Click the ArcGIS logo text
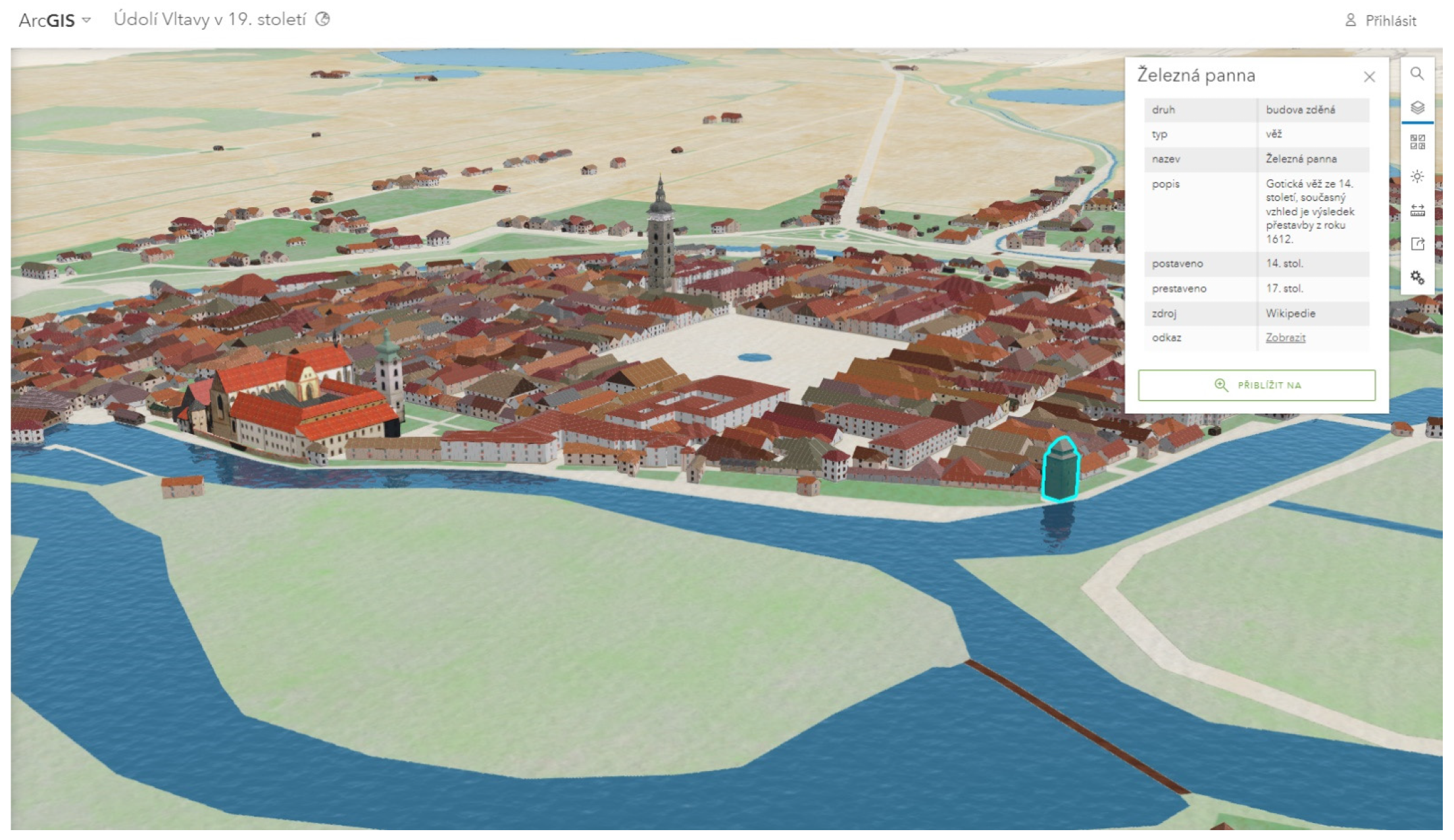 tap(47, 20)
